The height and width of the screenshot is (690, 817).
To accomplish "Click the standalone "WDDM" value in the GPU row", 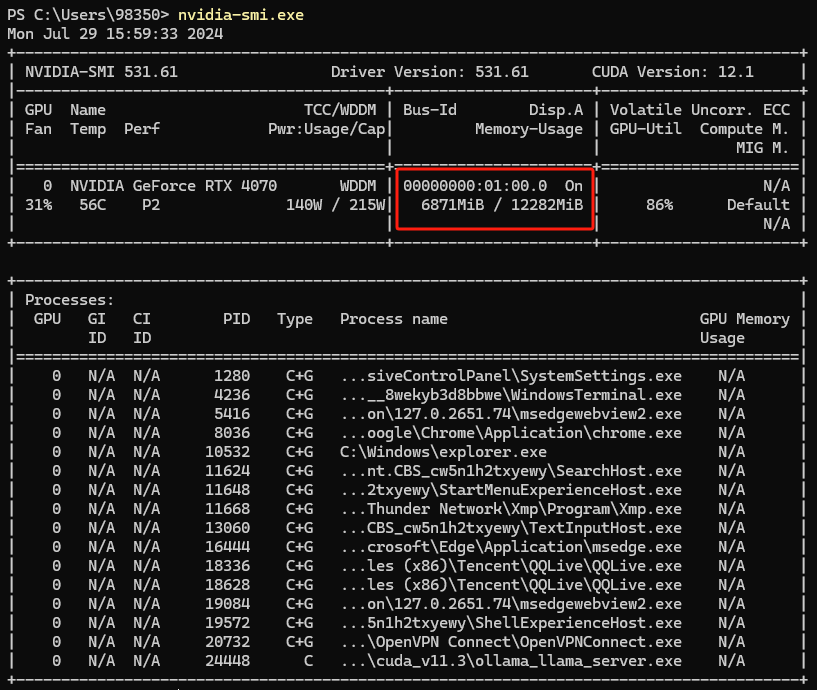I will click(x=358, y=186).
